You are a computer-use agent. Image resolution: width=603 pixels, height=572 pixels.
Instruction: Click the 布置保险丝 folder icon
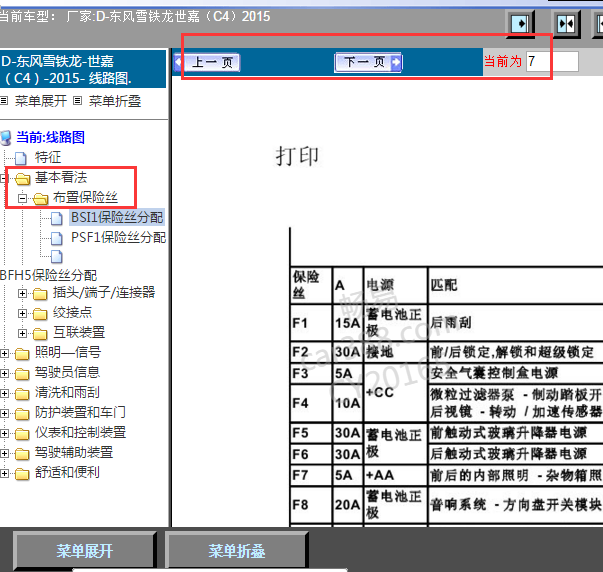(40, 198)
